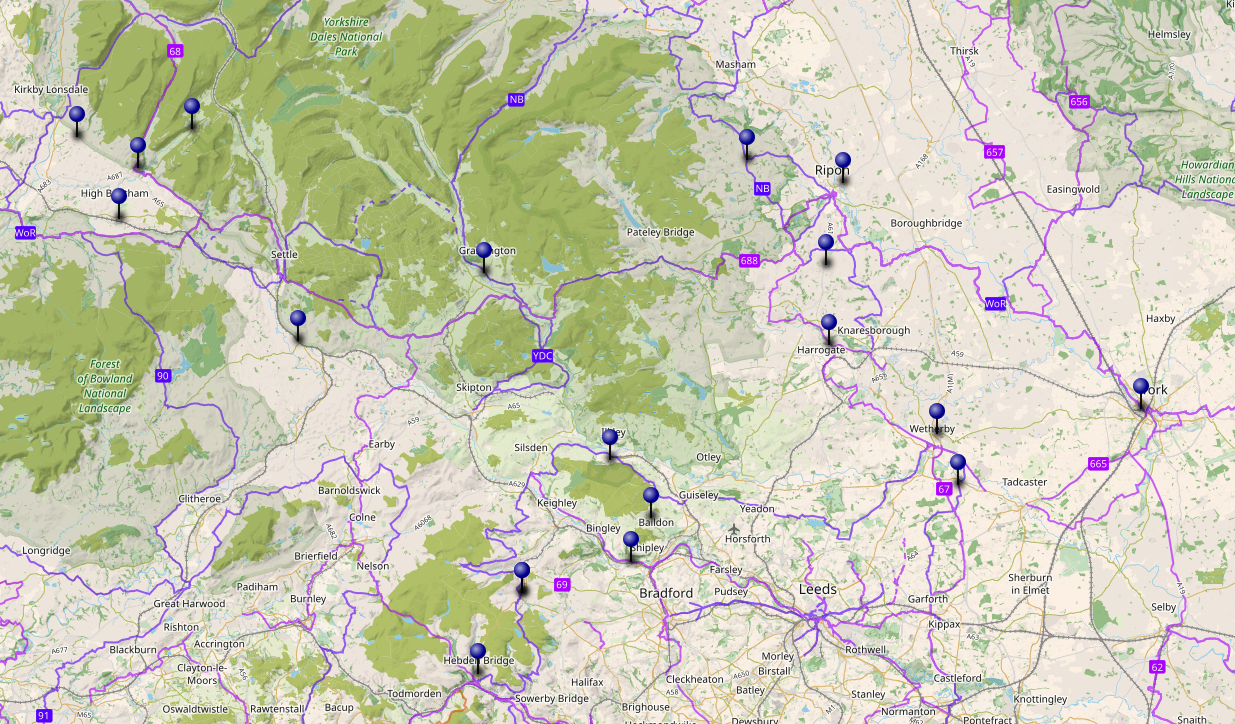Image resolution: width=1235 pixels, height=724 pixels.
Task: Select the Knaresborough label
Action: coord(874,330)
